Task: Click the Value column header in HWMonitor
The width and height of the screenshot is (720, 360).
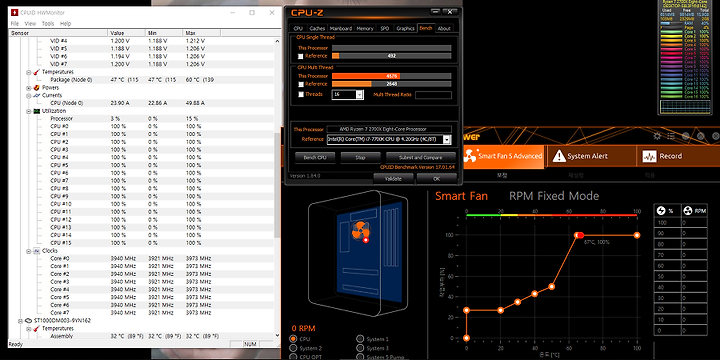Action: click(x=126, y=33)
